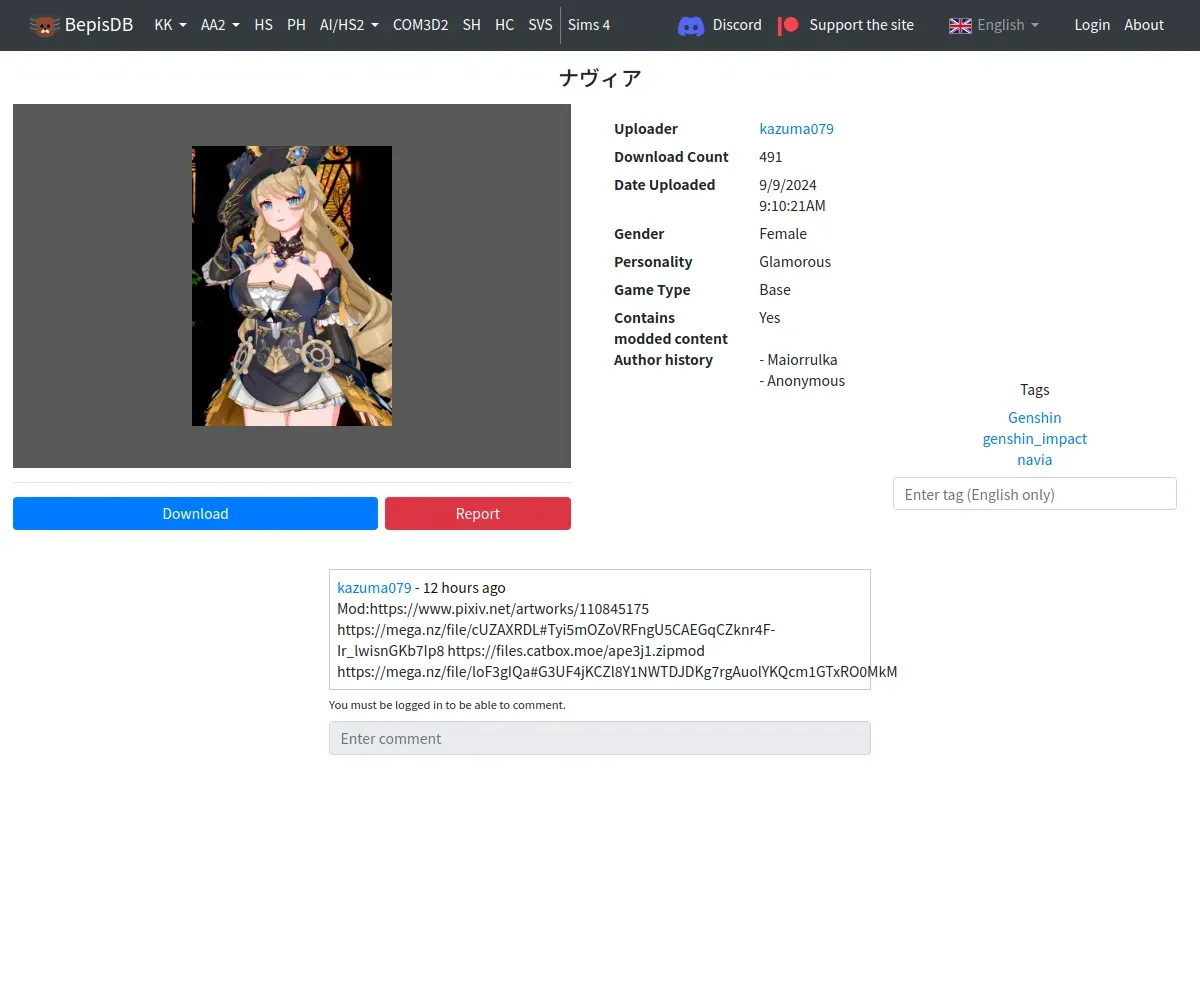Click the upload date 9/9/2024
Image resolution: width=1200 pixels, height=1000 pixels.
(788, 185)
